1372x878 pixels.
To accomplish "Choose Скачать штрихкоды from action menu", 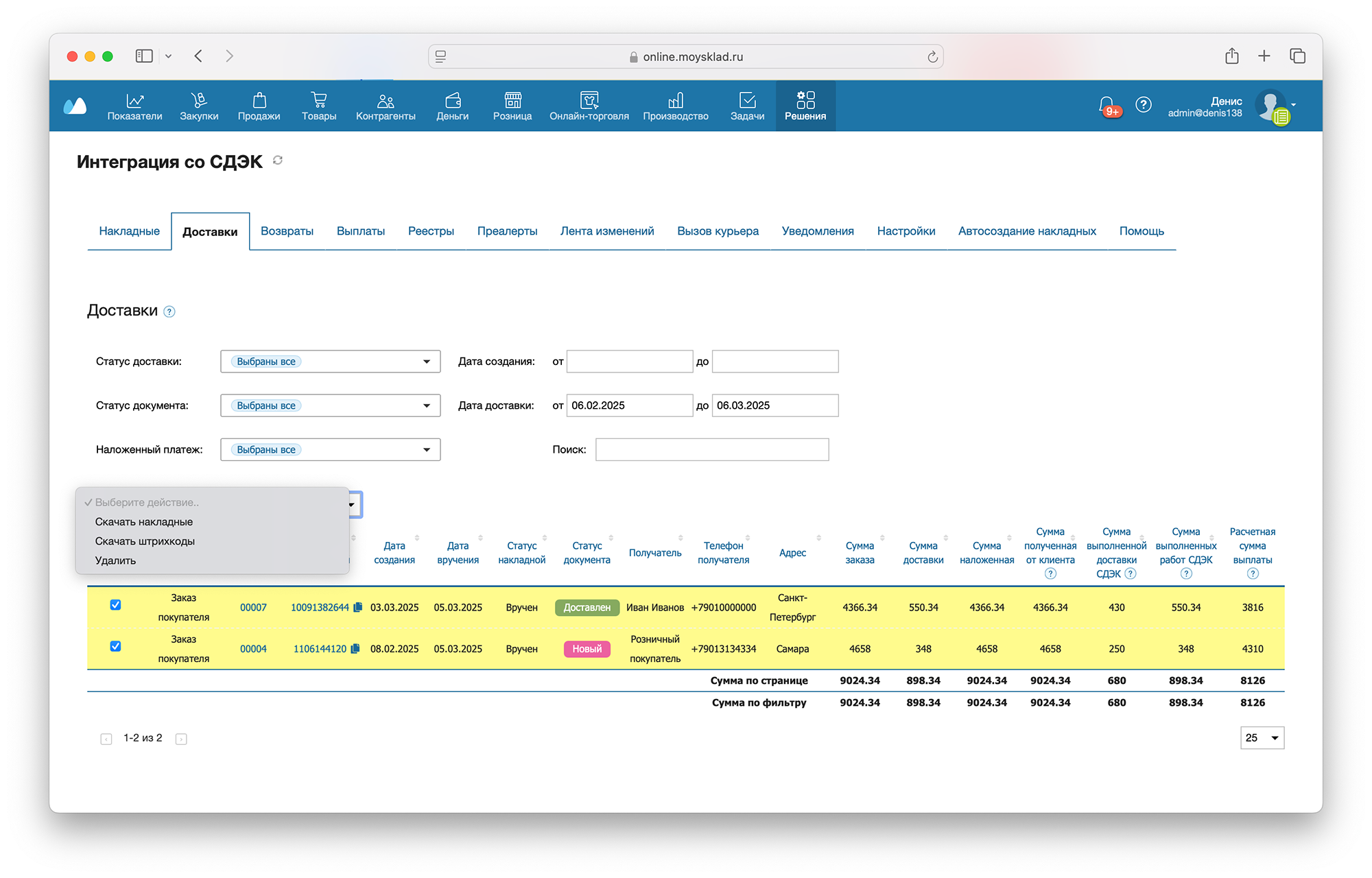I will [x=145, y=541].
